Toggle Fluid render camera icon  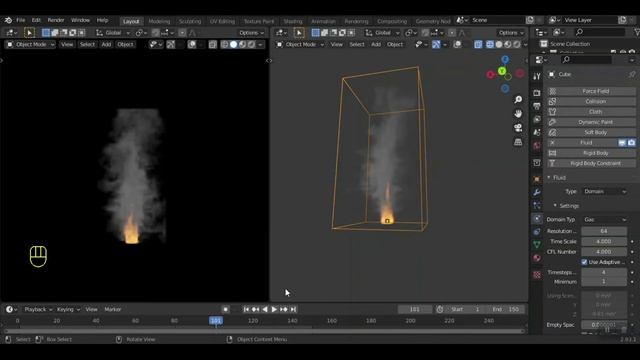(631, 142)
